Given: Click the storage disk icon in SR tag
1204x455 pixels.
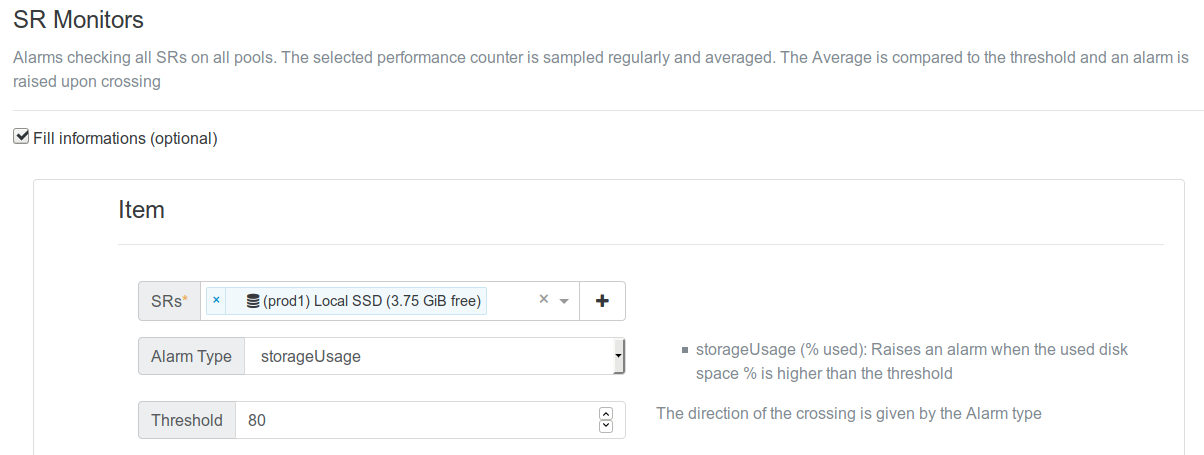Looking at the screenshot, I should [x=253, y=301].
